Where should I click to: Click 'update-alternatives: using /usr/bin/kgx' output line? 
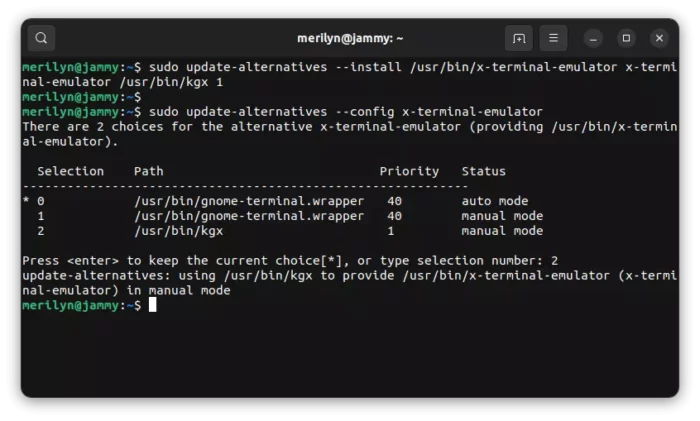[x=350, y=283]
